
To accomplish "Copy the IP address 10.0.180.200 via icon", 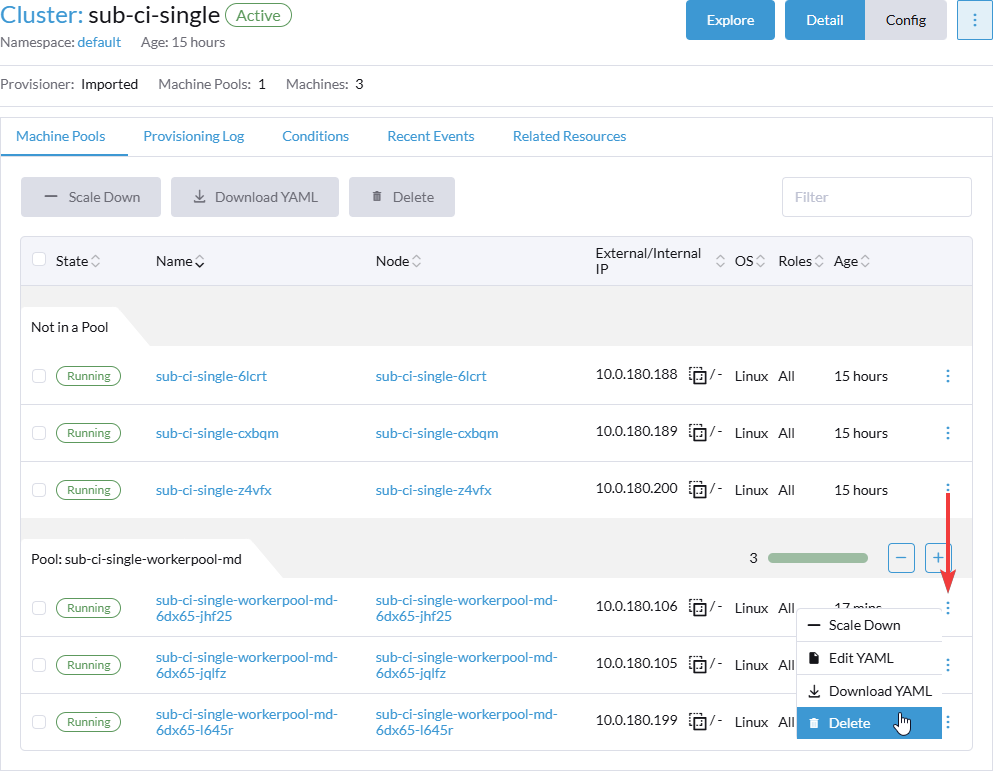I will click(x=698, y=490).
